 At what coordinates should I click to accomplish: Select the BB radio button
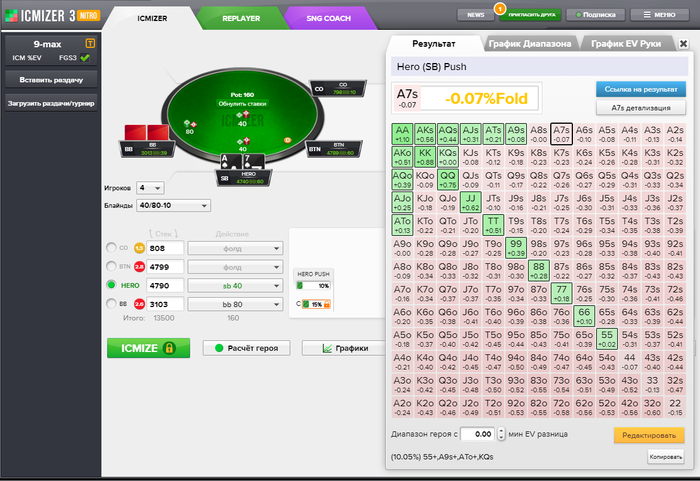pyautogui.click(x=111, y=304)
